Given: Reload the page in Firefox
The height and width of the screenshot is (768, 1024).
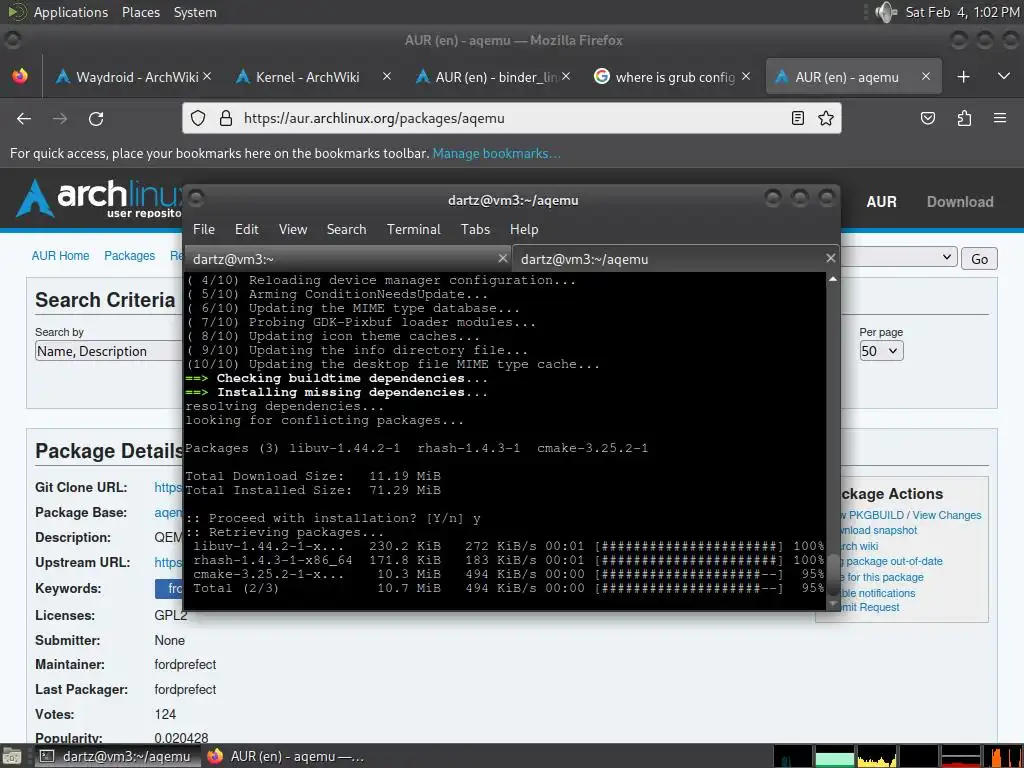Looking at the screenshot, I should click(x=96, y=118).
